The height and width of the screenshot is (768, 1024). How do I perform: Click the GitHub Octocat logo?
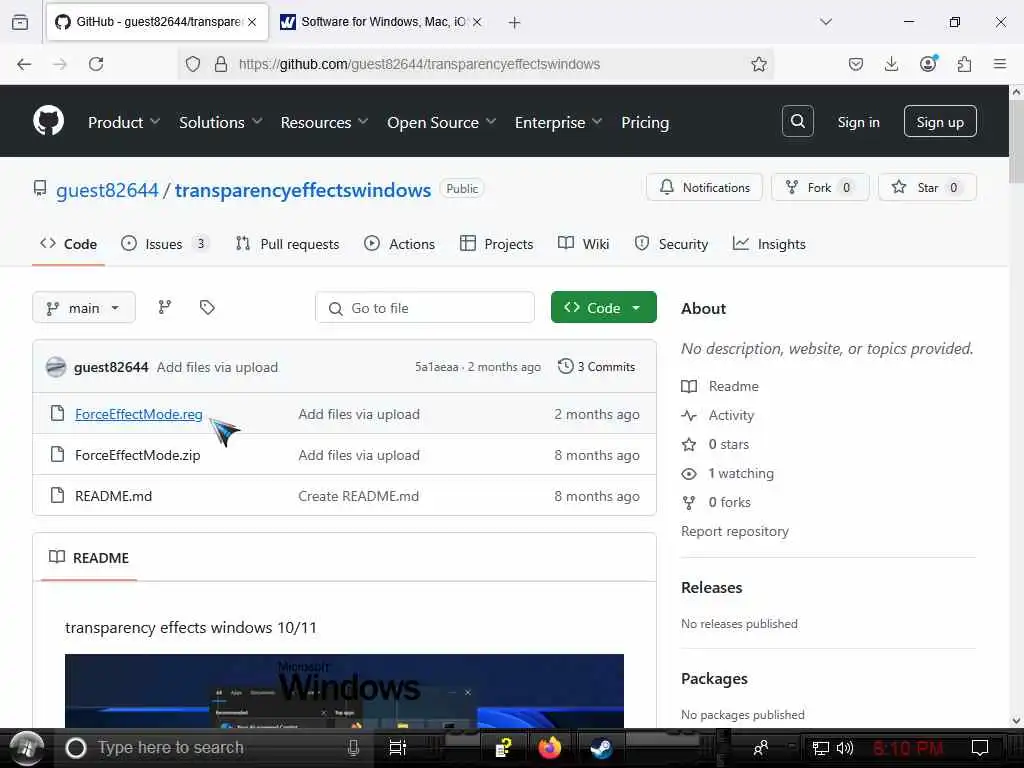[x=48, y=121]
